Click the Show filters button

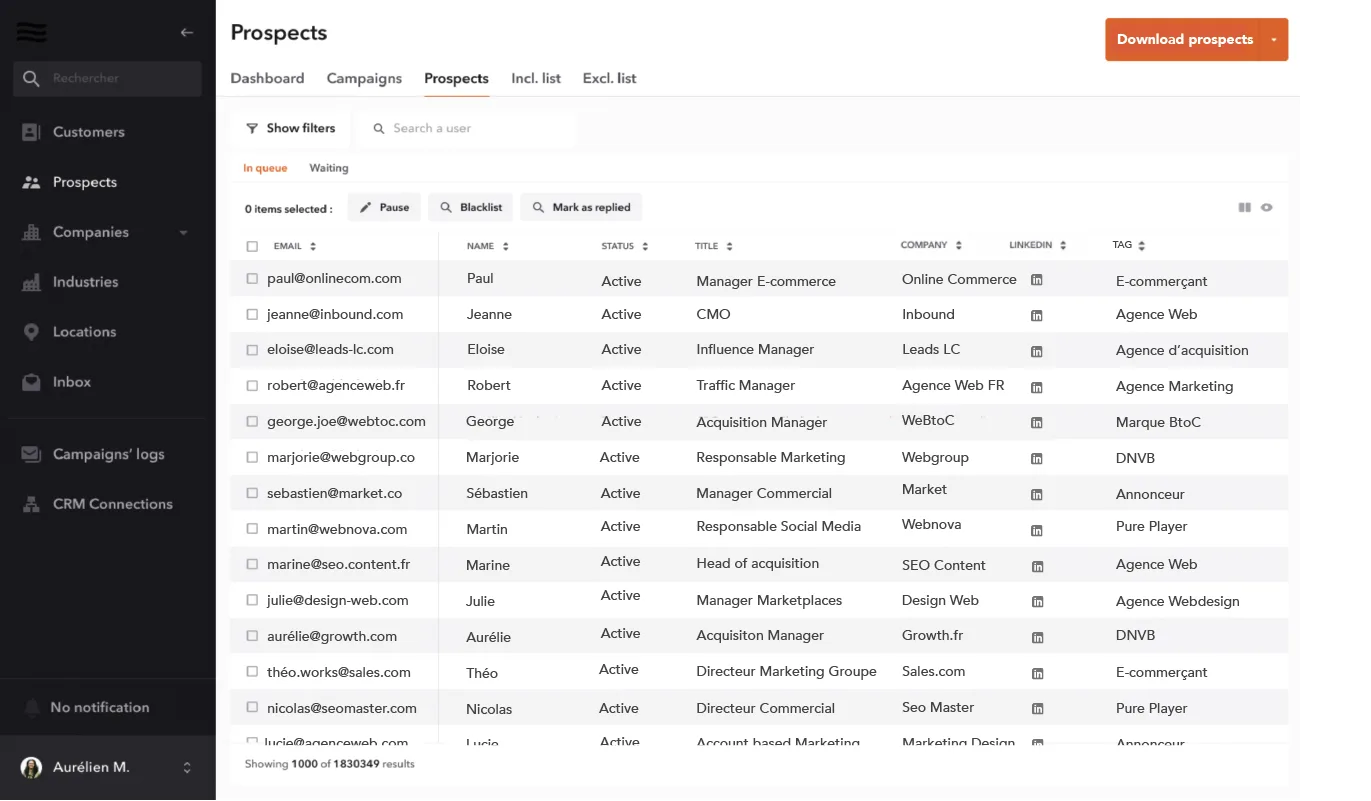tap(290, 128)
